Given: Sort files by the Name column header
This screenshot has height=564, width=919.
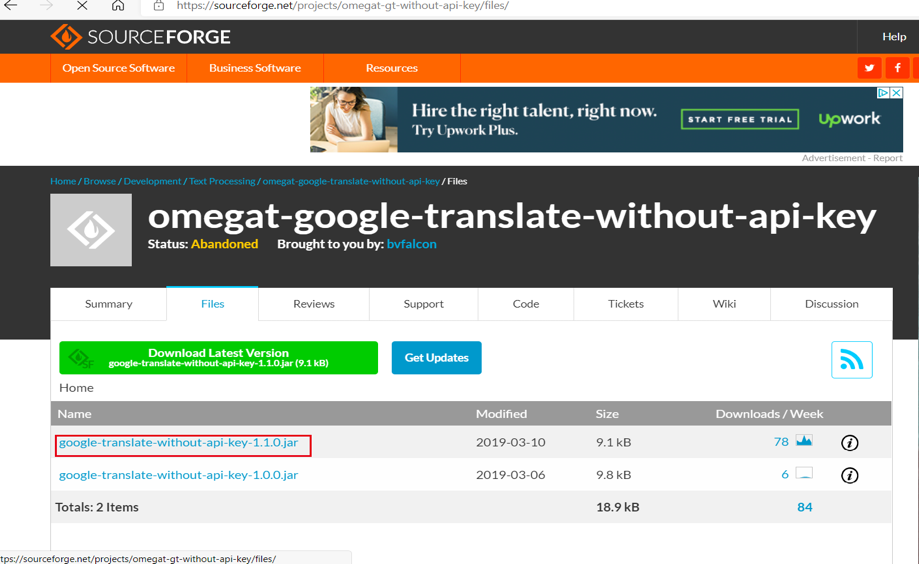Looking at the screenshot, I should tap(74, 414).
